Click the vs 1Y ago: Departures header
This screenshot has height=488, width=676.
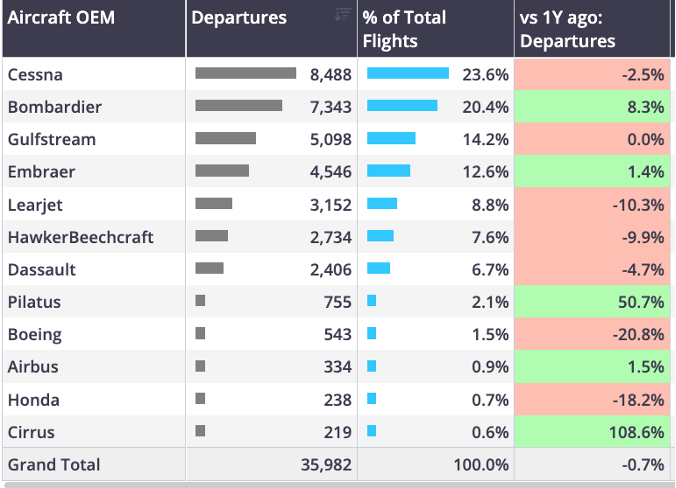coord(568,29)
